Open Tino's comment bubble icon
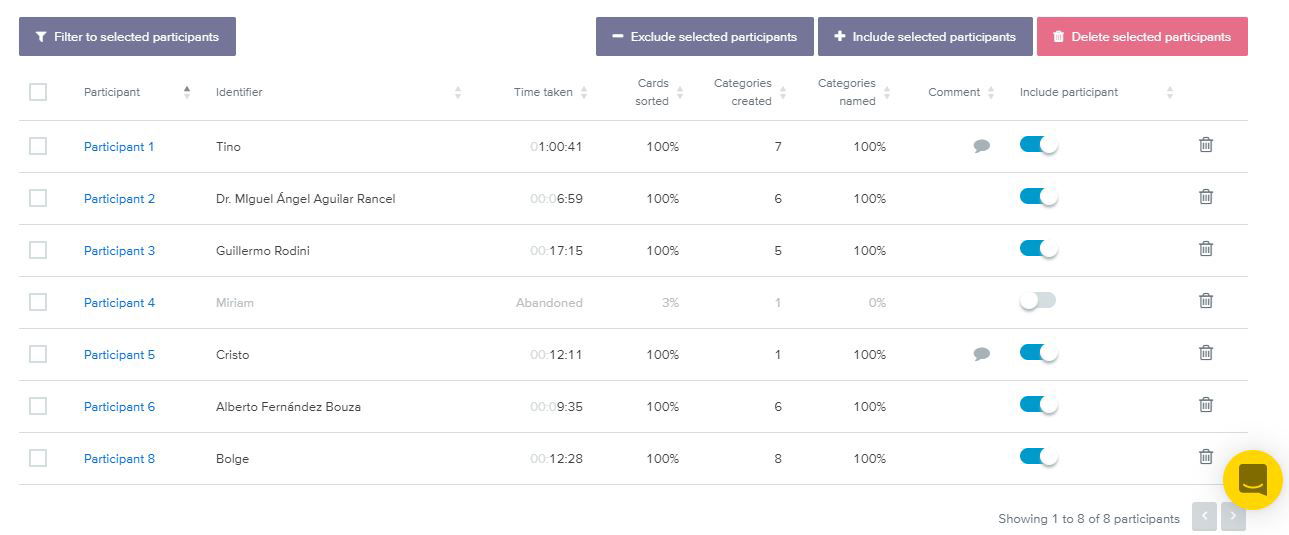 point(982,146)
